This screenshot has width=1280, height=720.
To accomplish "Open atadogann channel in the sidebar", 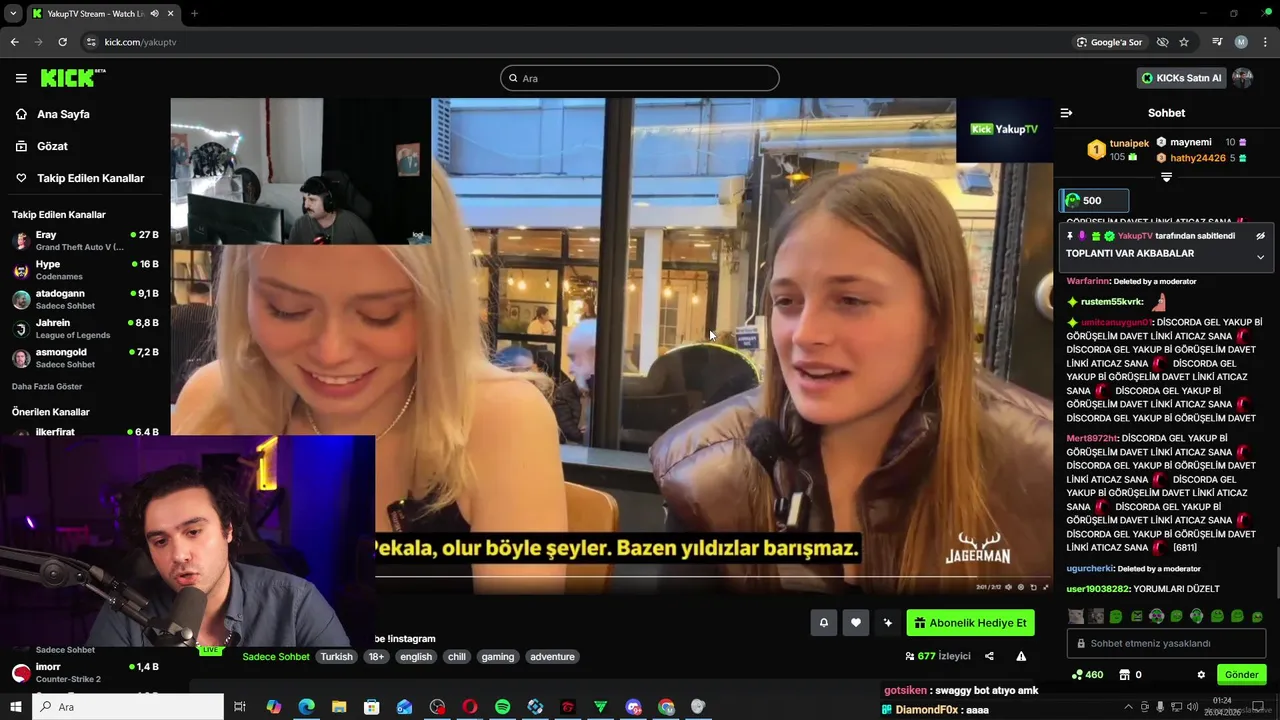I will (x=85, y=299).
